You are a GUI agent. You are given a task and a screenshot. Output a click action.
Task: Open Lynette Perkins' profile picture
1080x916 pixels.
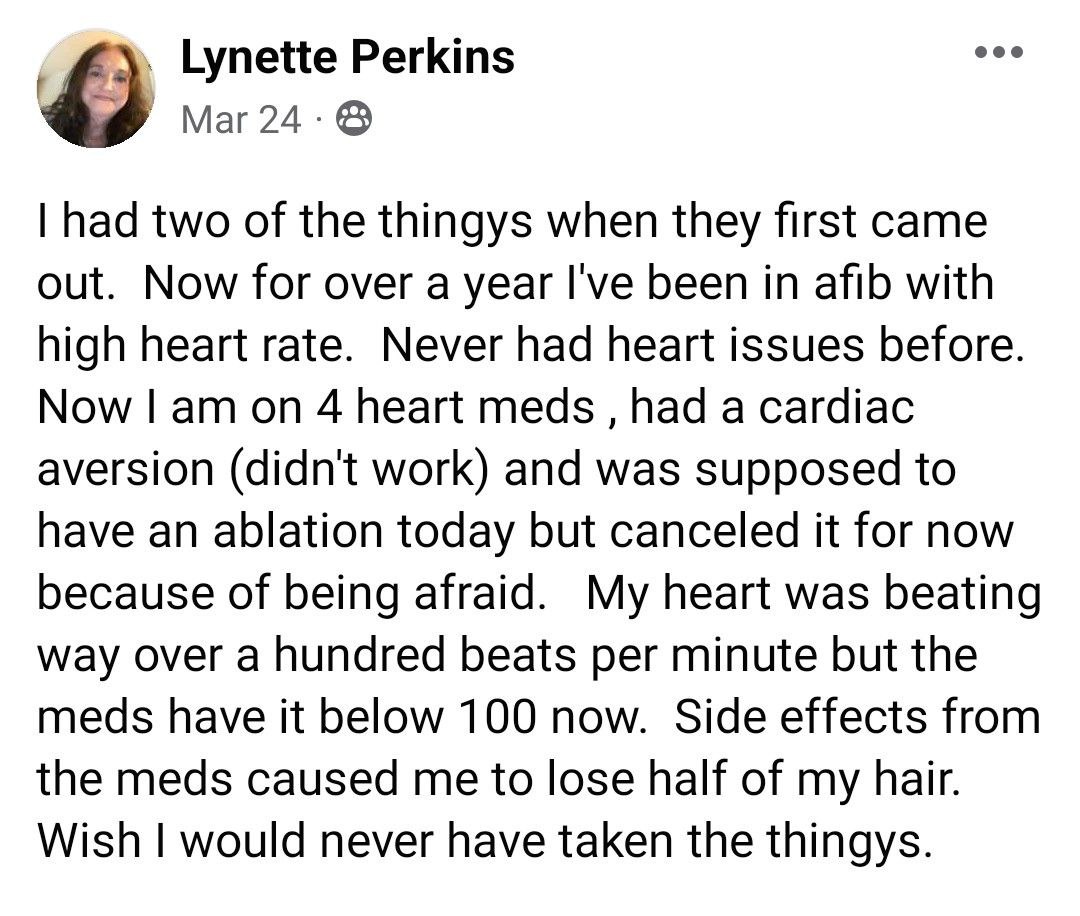[x=96, y=88]
